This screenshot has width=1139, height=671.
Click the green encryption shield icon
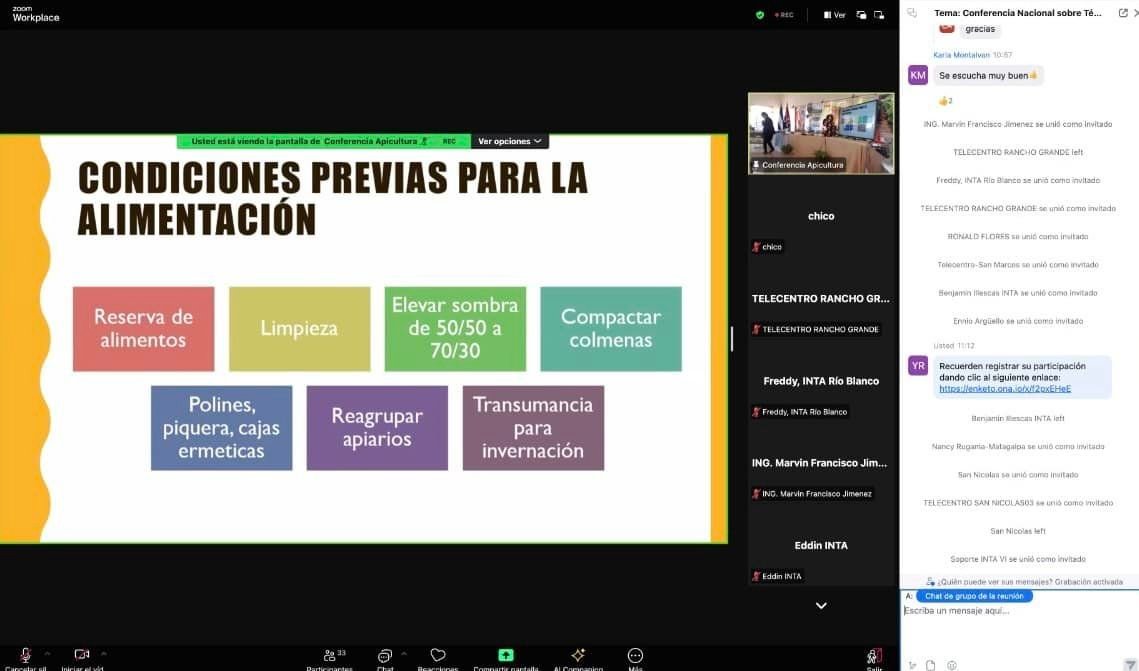760,15
